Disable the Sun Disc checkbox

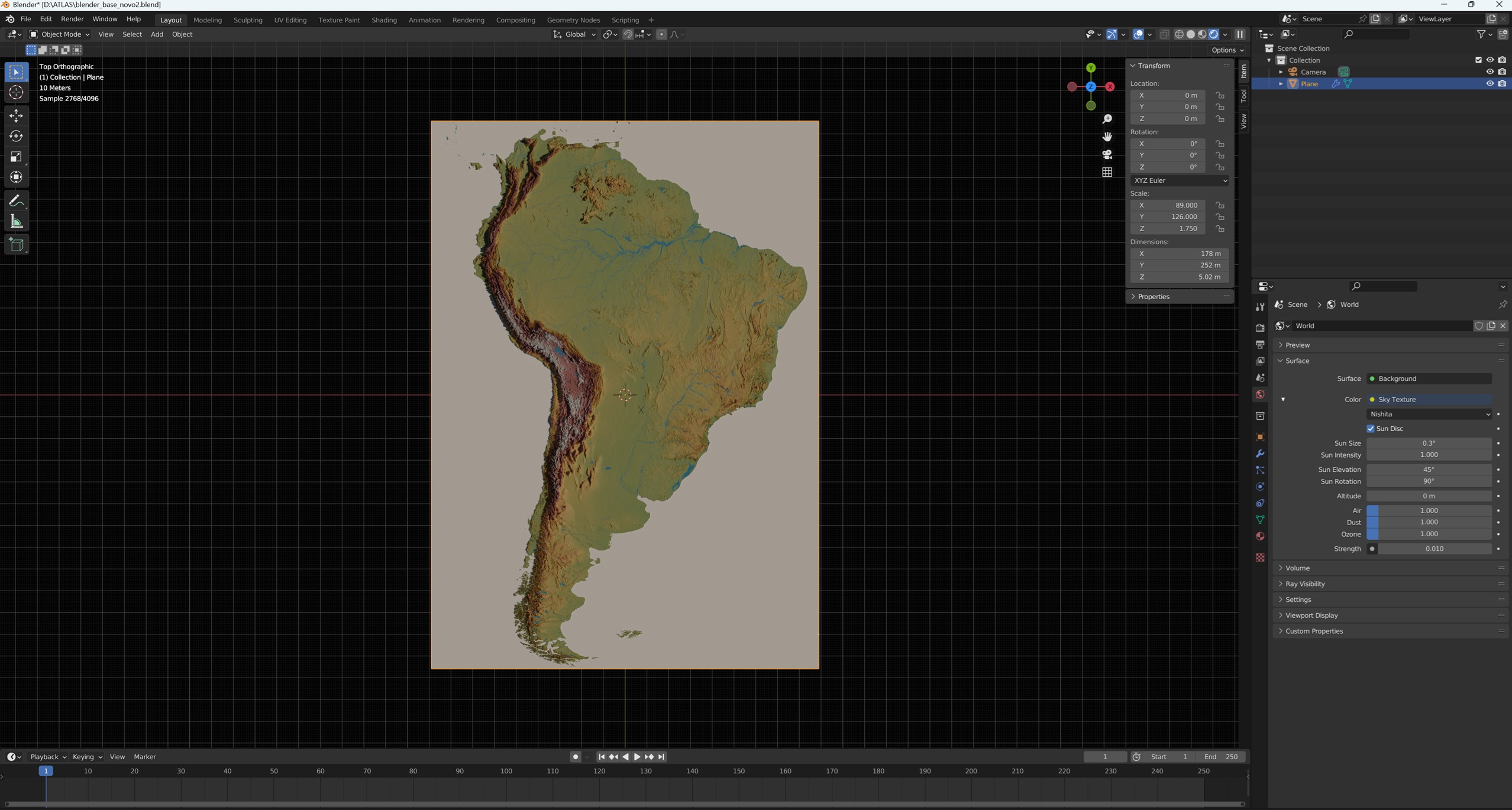point(1371,429)
